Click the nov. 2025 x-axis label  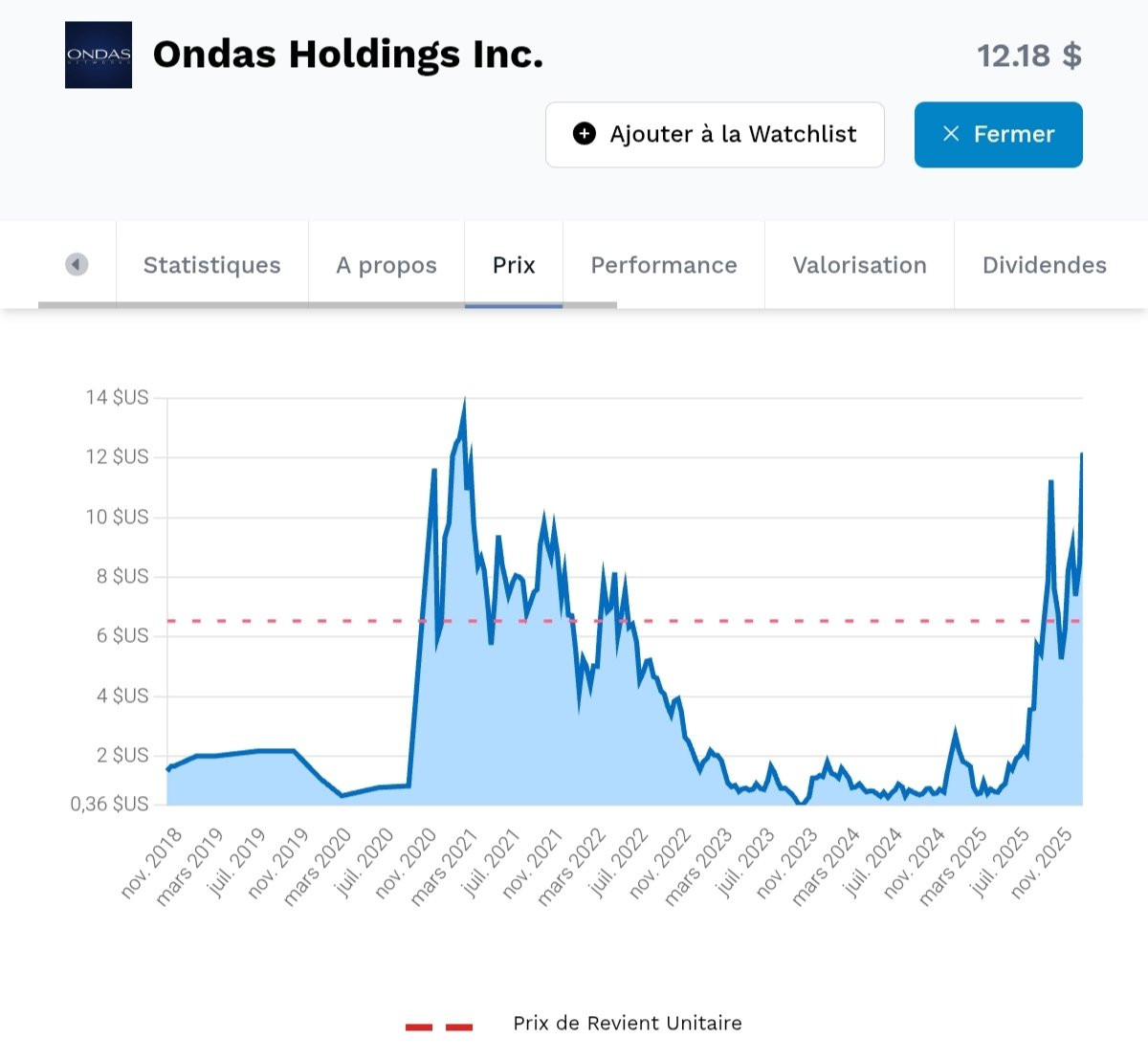(x=1043, y=863)
